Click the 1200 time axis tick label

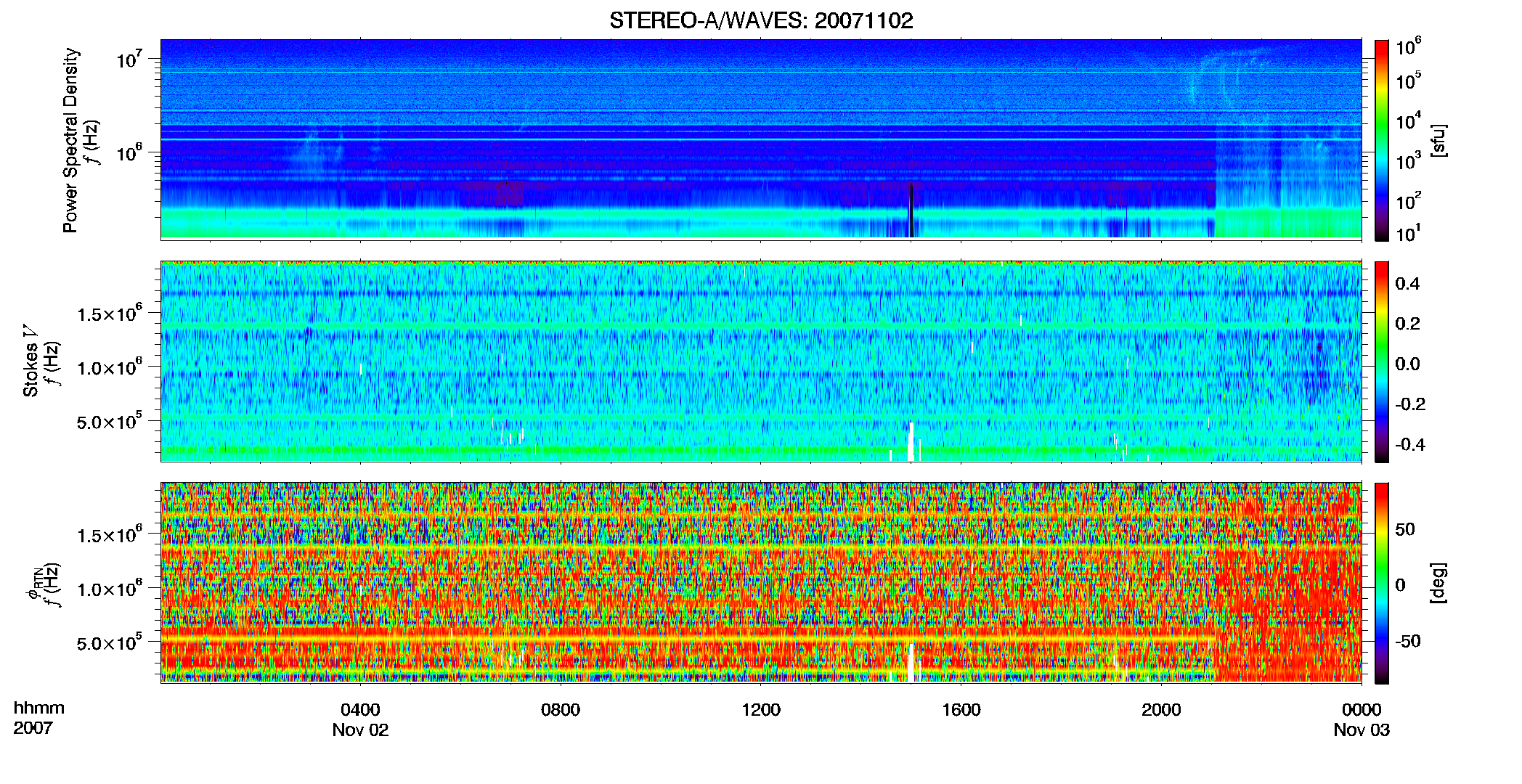pyautogui.click(x=761, y=710)
